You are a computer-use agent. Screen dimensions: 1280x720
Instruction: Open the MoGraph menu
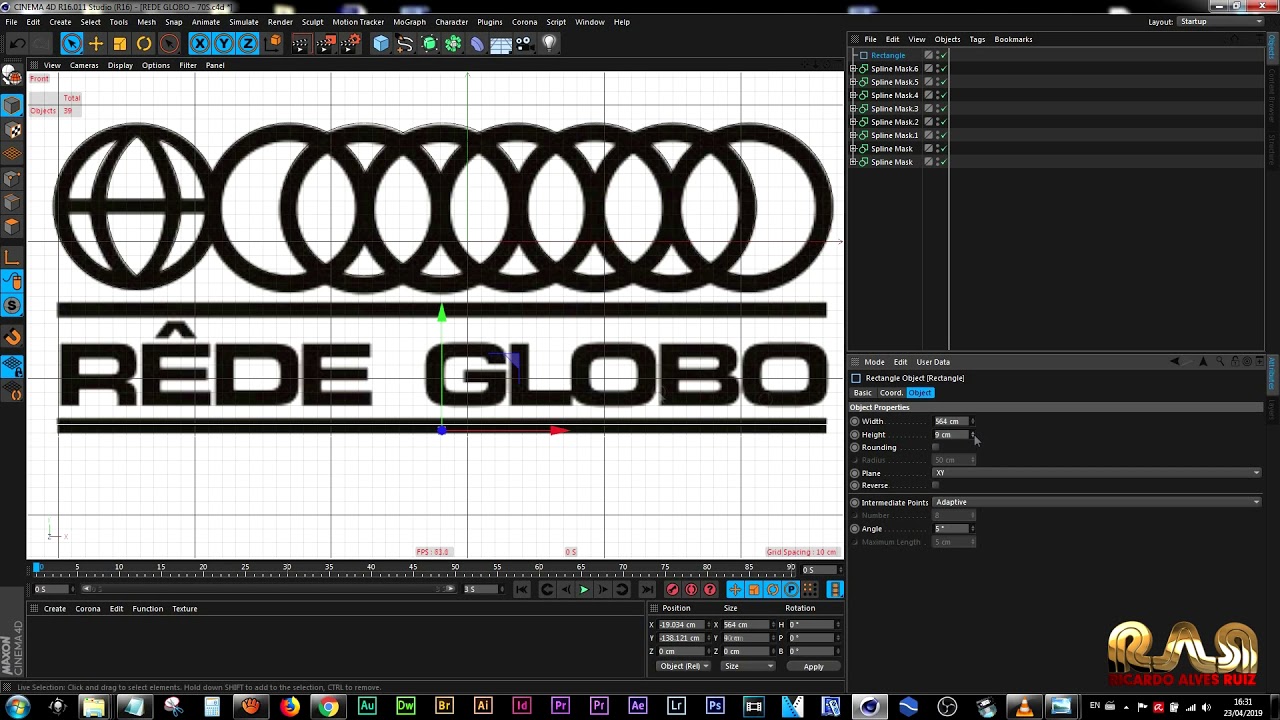[x=409, y=22]
